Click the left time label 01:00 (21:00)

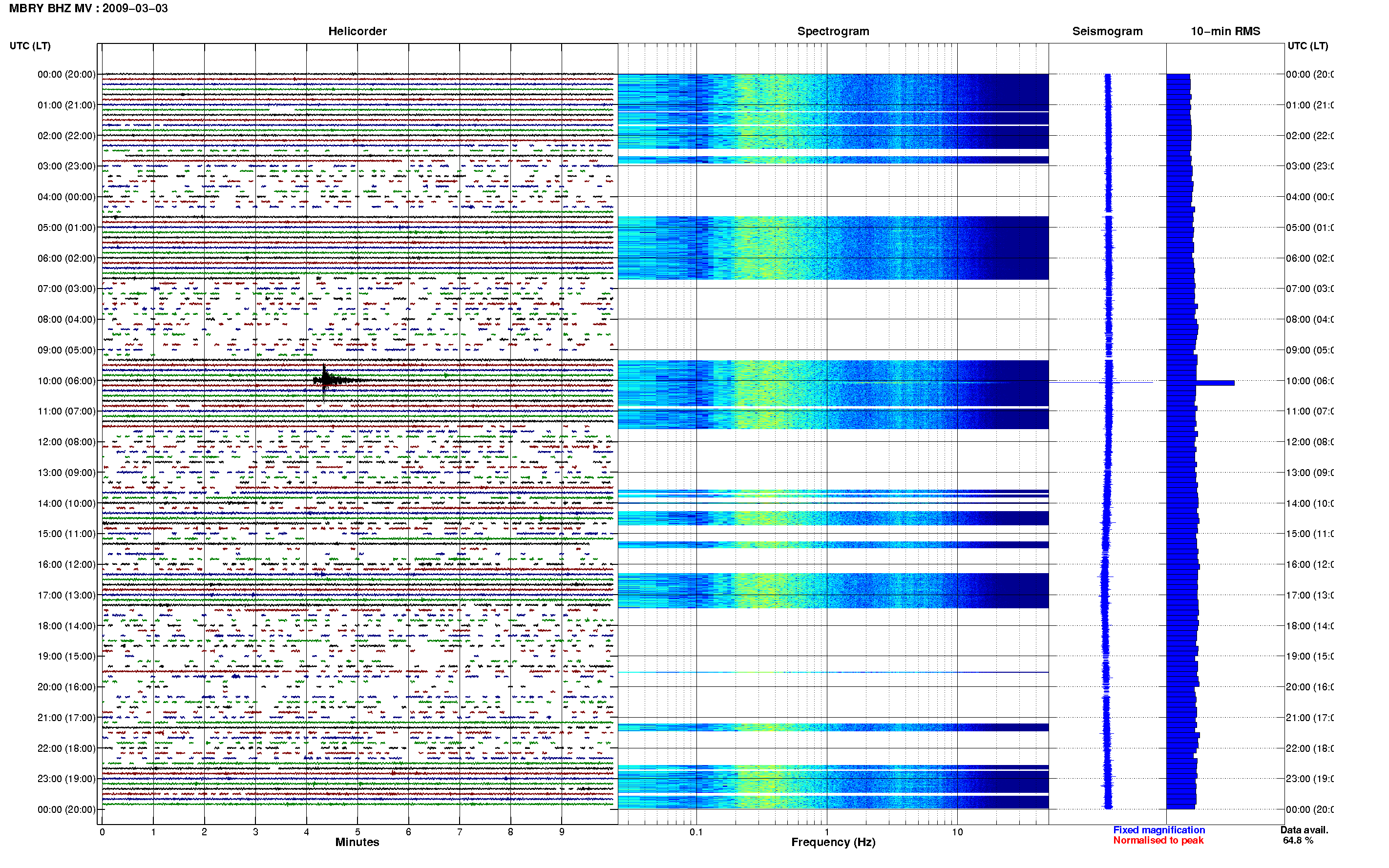coord(66,105)
